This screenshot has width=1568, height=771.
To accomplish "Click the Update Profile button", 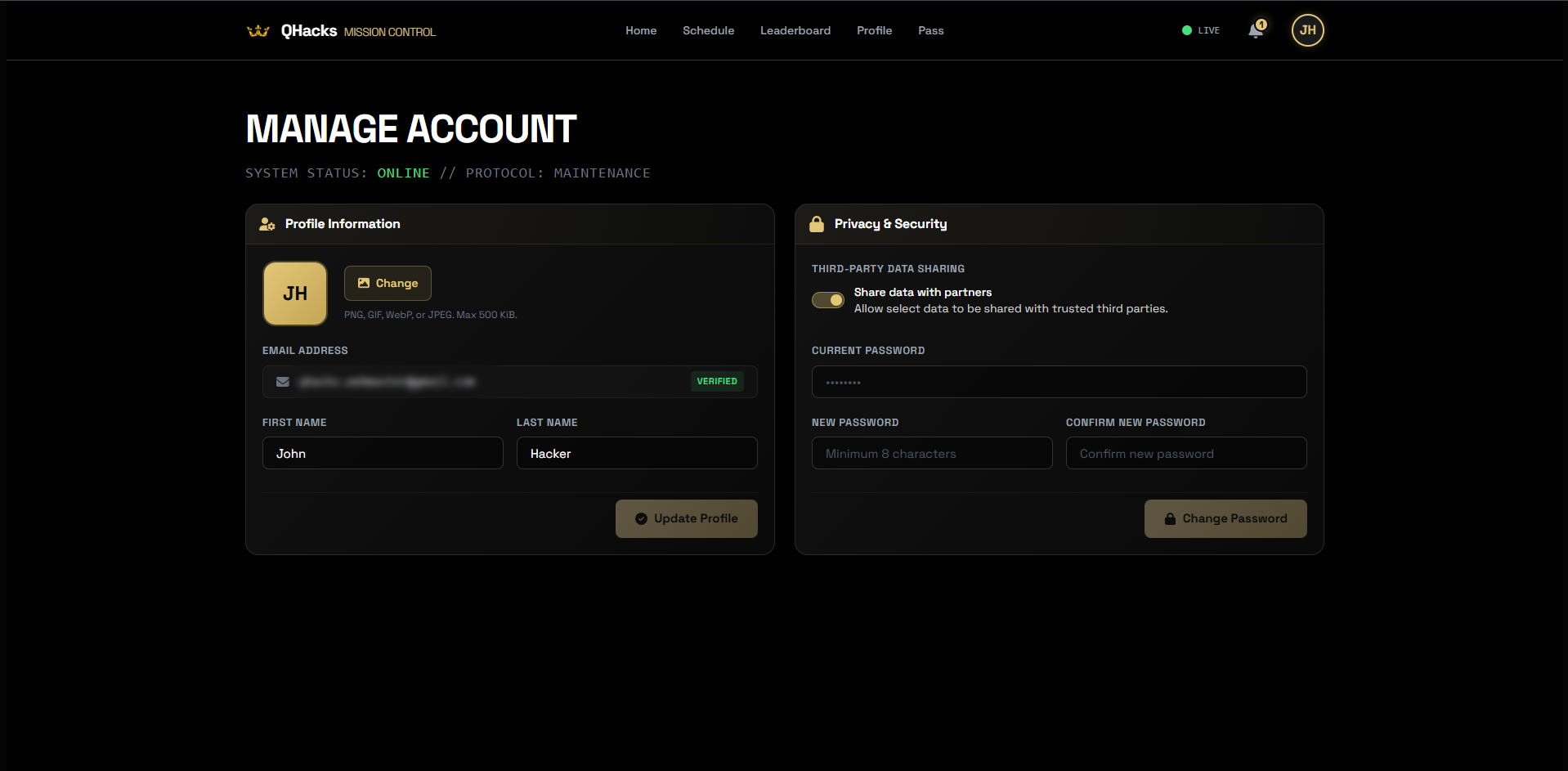I will click(x=687, y=518).
